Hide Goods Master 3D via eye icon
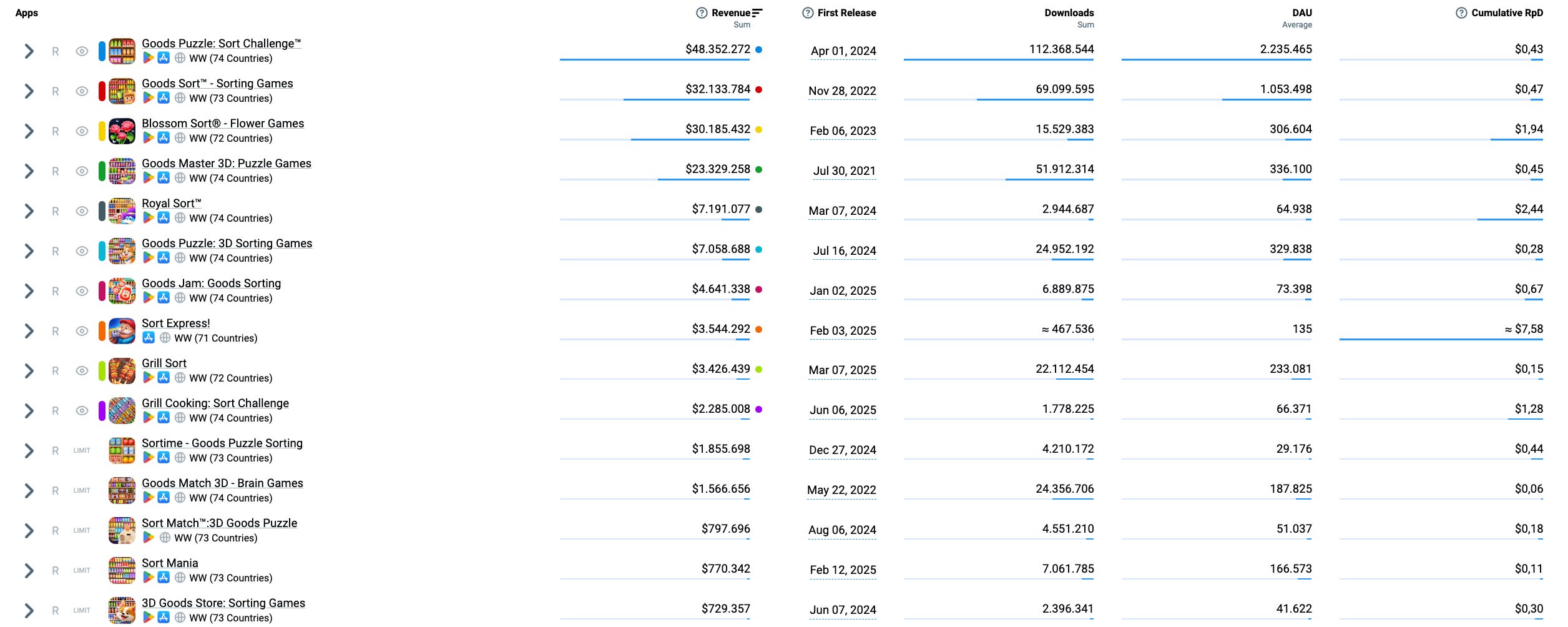The image size is (1568, 627). click(82, 171)
